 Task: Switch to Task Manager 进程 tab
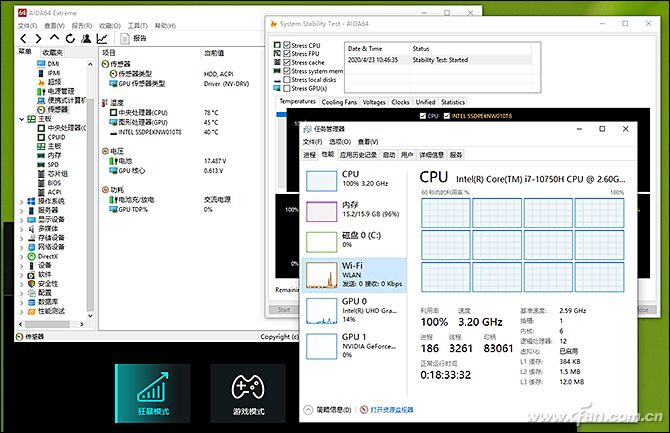[309, 155]
